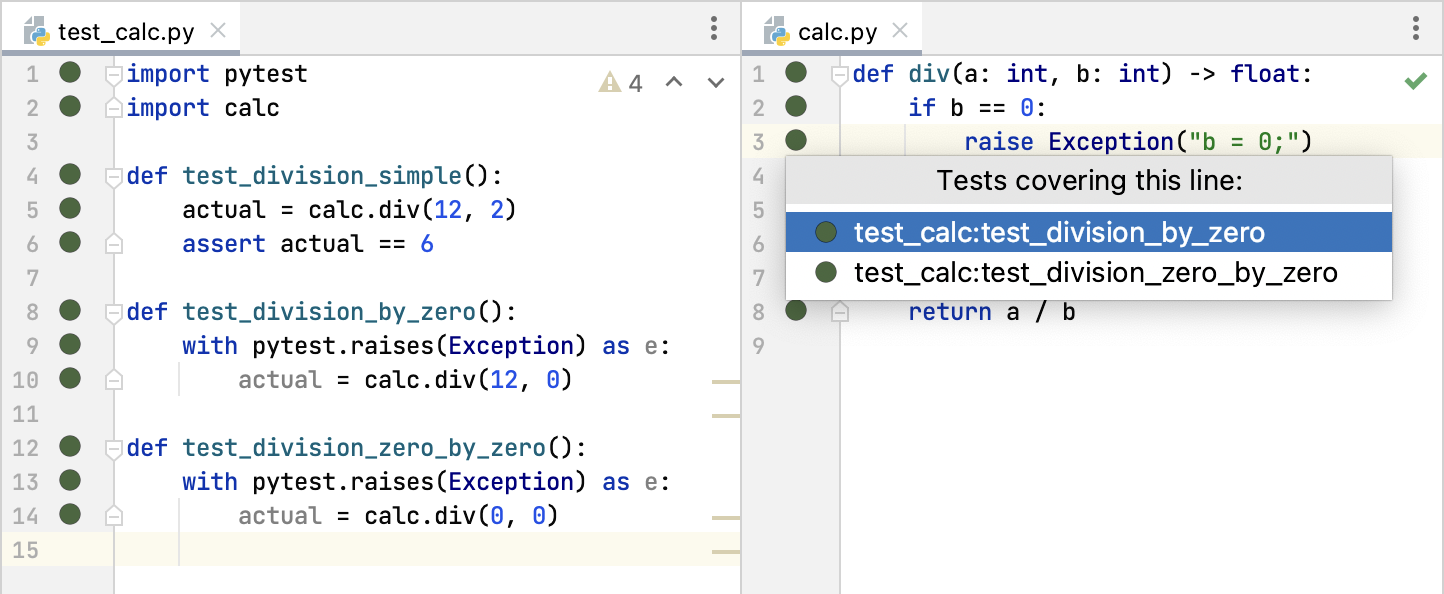Click warning stripe mark beside test_calc.py line 11
1444x594 pixels.
click(726, 415)
